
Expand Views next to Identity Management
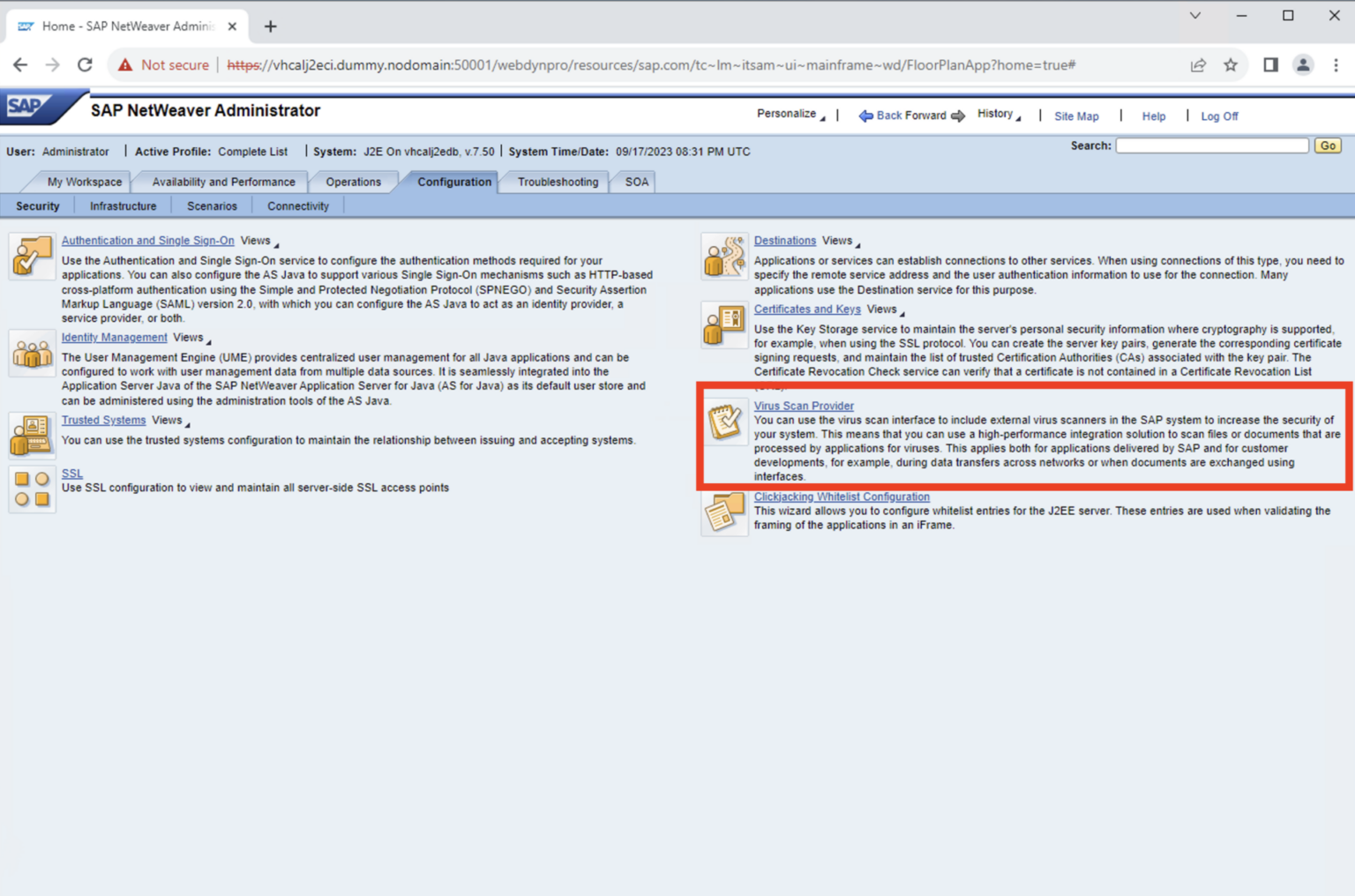(x=190, y=337)
